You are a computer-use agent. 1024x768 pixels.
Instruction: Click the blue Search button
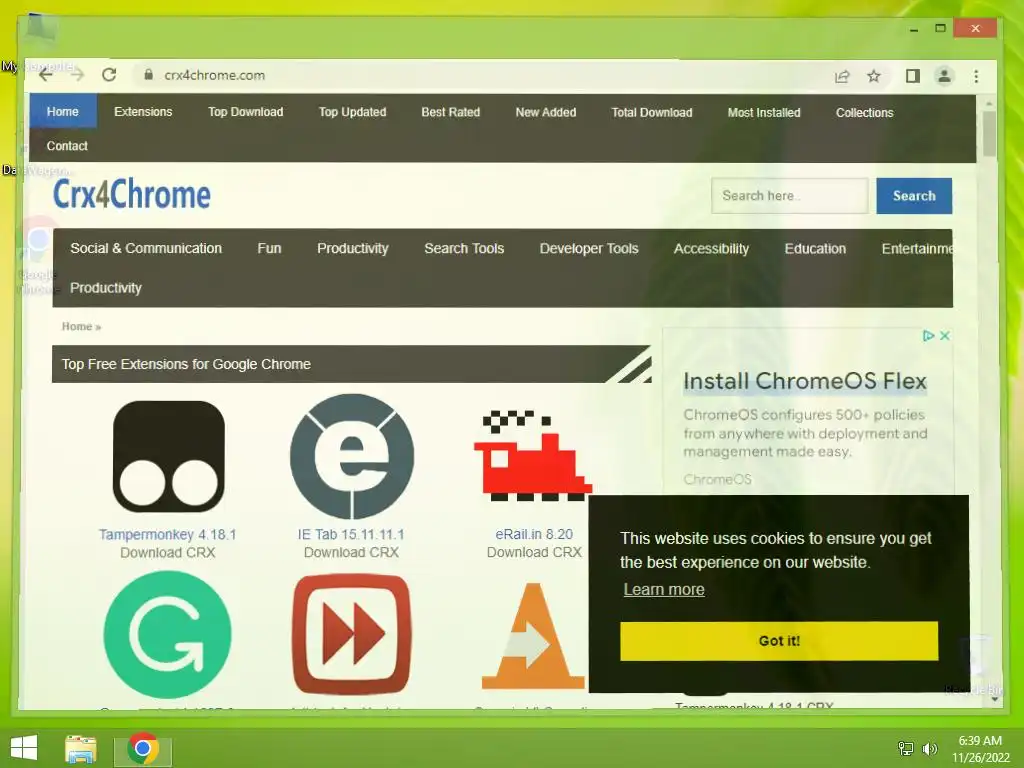pos(914,195)
